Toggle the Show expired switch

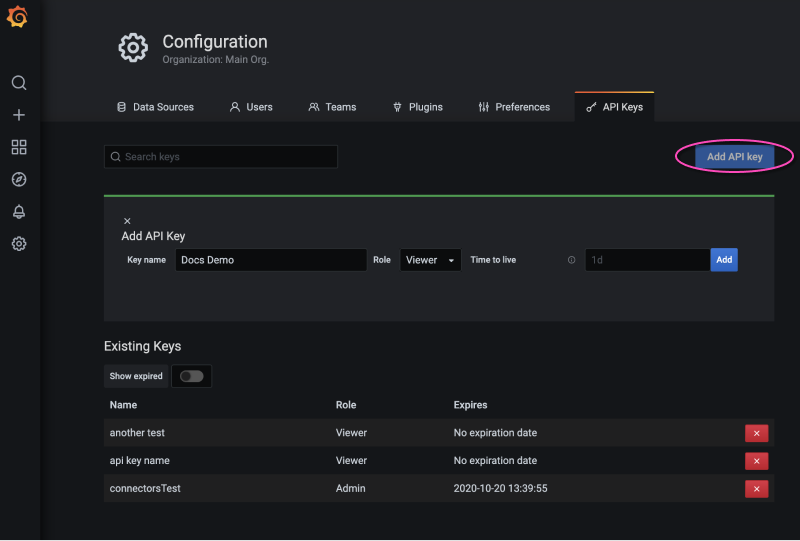point(191,376)
